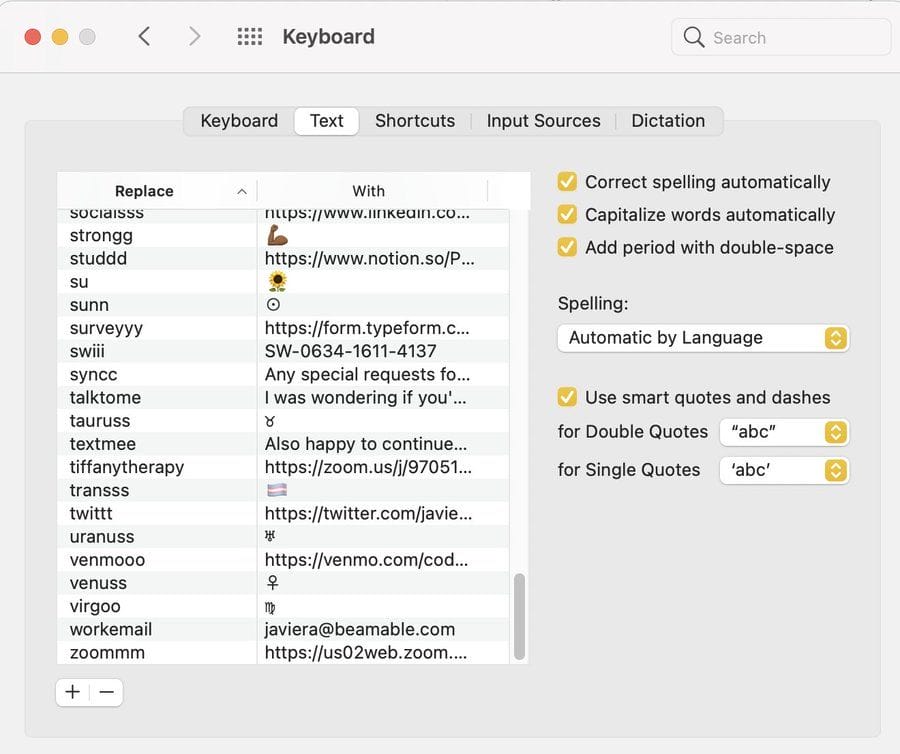Disable Correct spelling automatically

pos(567,182)
